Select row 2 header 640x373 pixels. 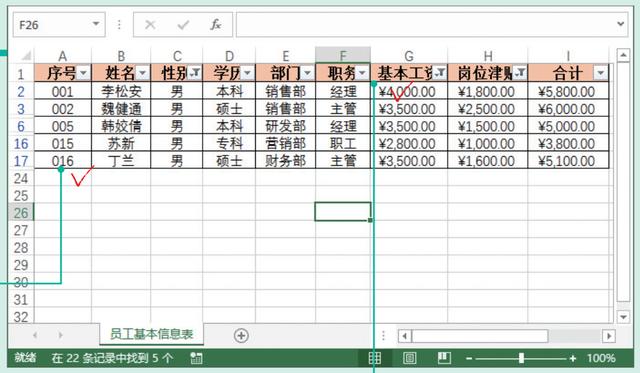(21, 91)
